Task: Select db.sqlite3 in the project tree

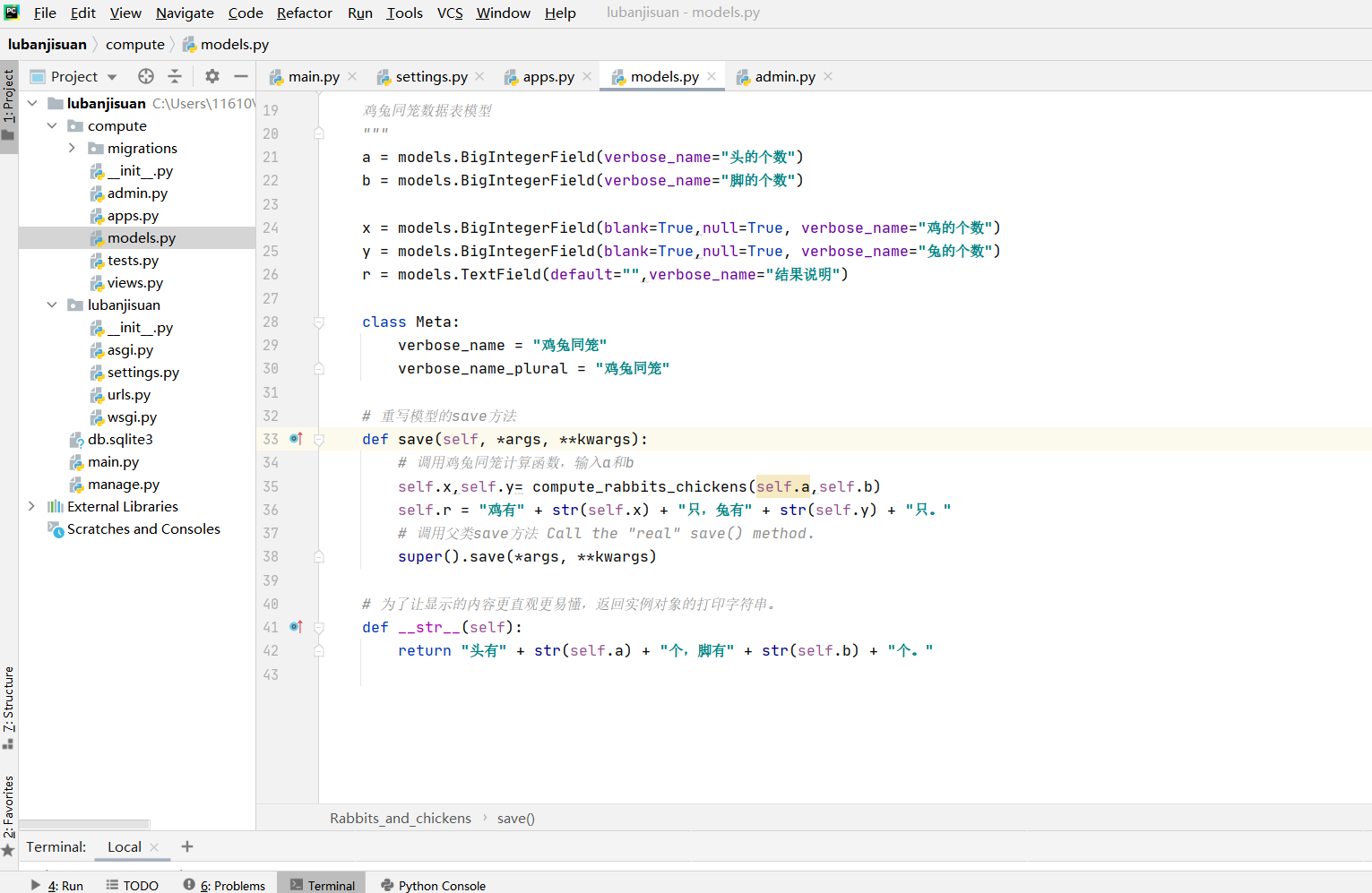Action: point(120,439)
